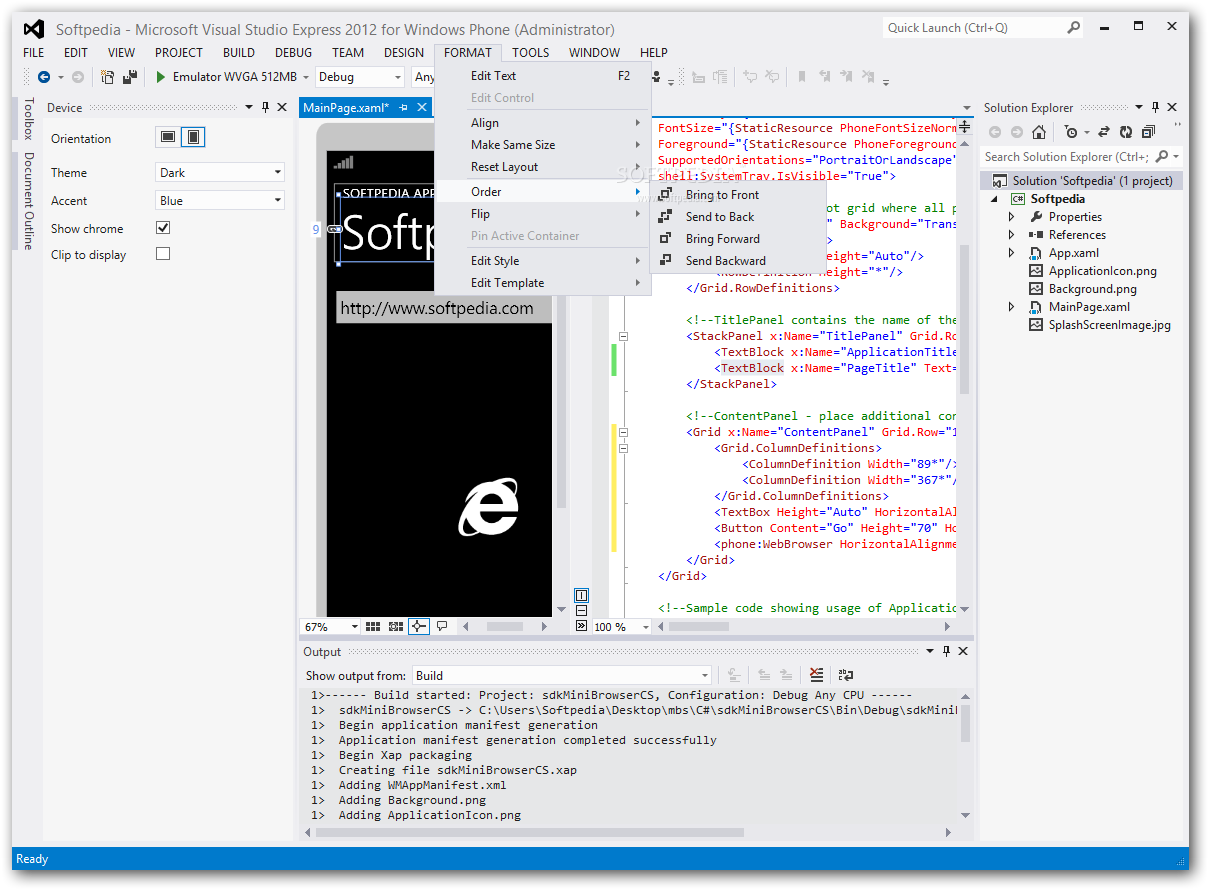
Task: Collapse the ContentPanel Grid code region
Action: [623, 432]
